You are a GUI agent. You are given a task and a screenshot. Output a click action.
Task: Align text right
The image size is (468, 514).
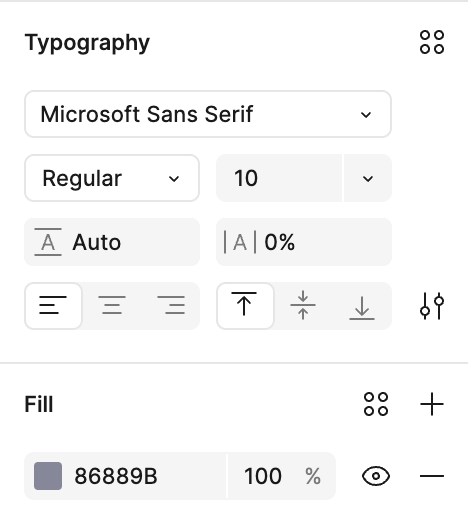[x=171, y=306]
